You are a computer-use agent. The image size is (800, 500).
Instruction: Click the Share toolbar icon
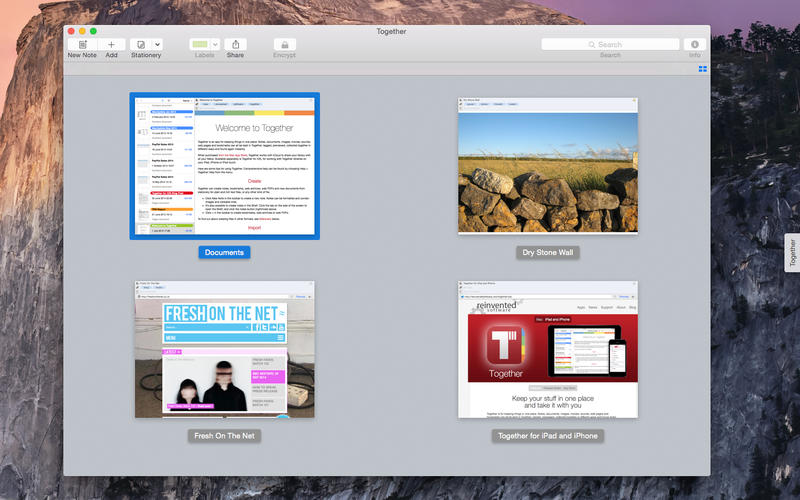pyautogui.click(x=235, y=44)
